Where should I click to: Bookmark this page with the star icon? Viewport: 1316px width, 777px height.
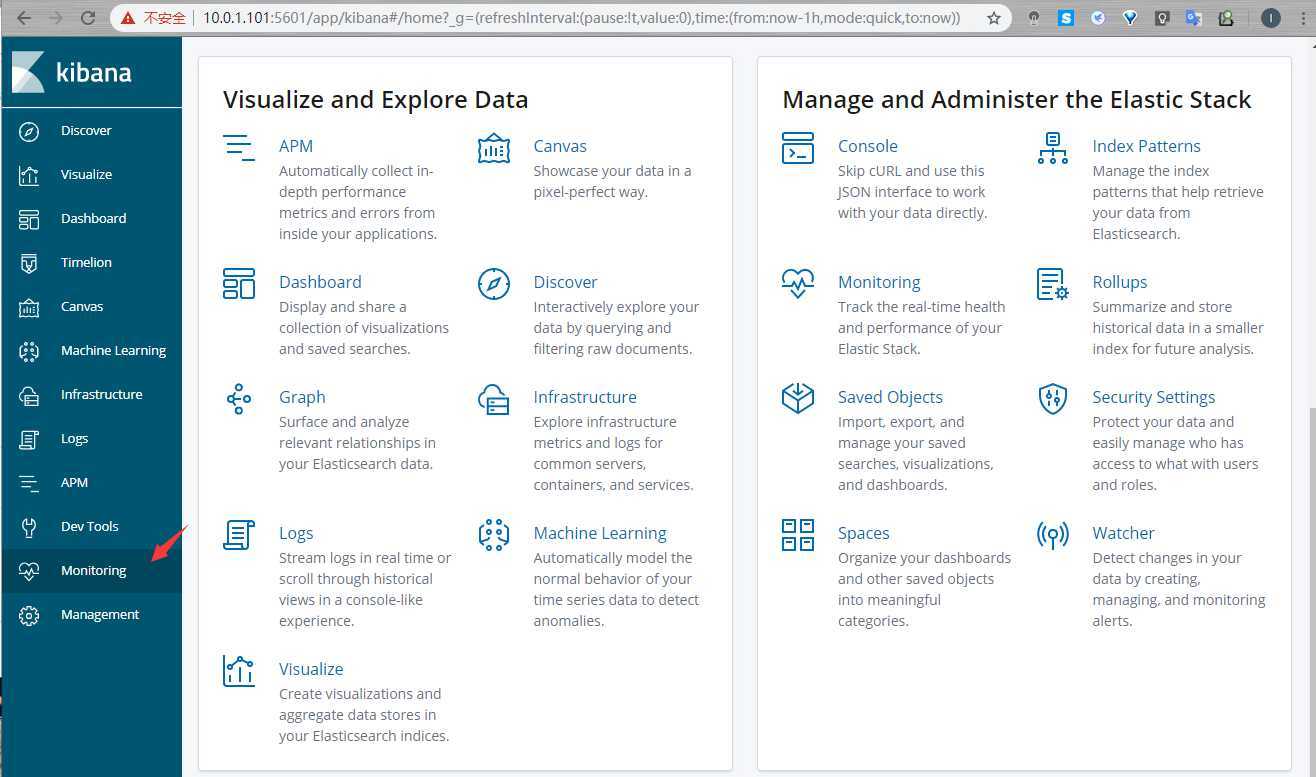993,18
